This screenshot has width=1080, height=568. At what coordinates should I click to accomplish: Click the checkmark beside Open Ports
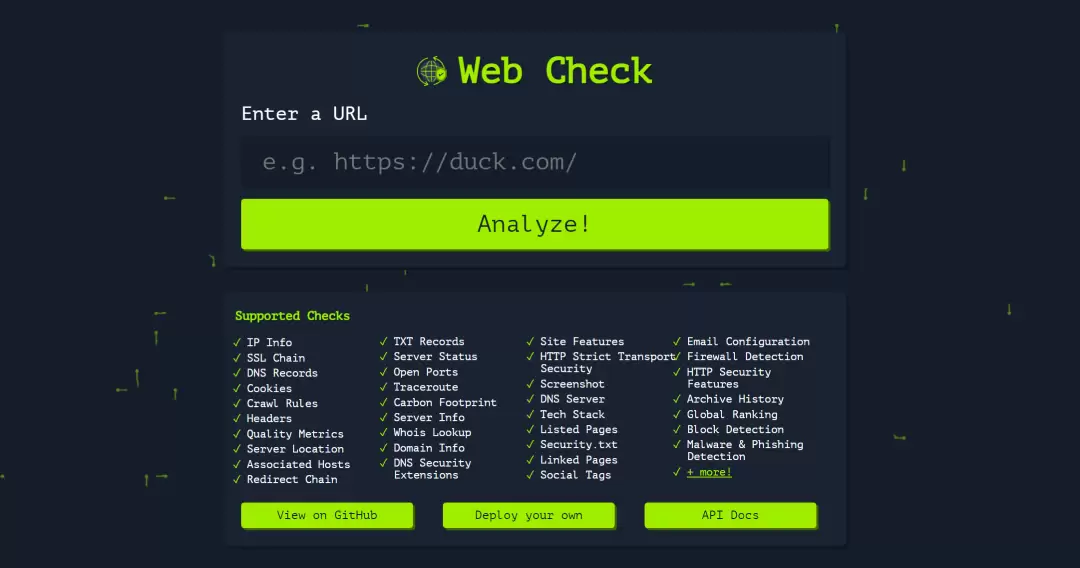(384, 372)
